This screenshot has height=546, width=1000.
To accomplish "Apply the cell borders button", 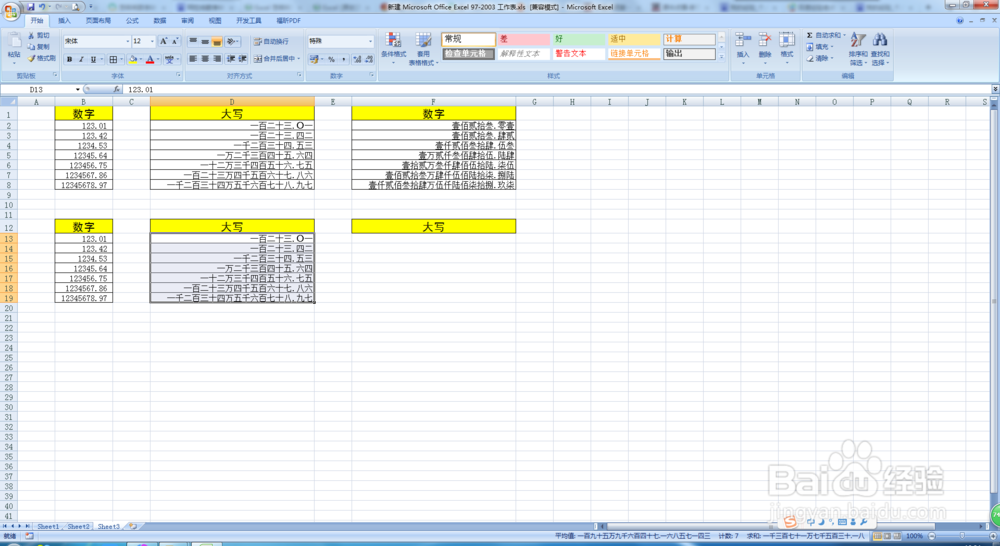I will 113,59.
